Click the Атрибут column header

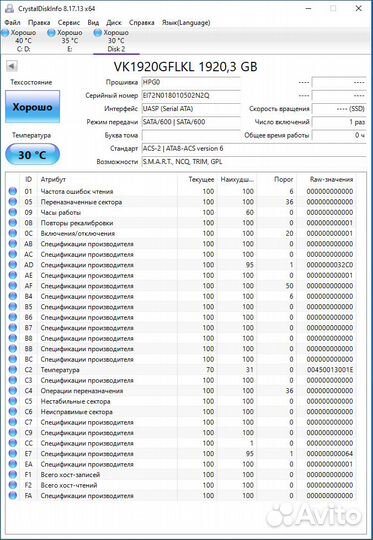point(53,179)
